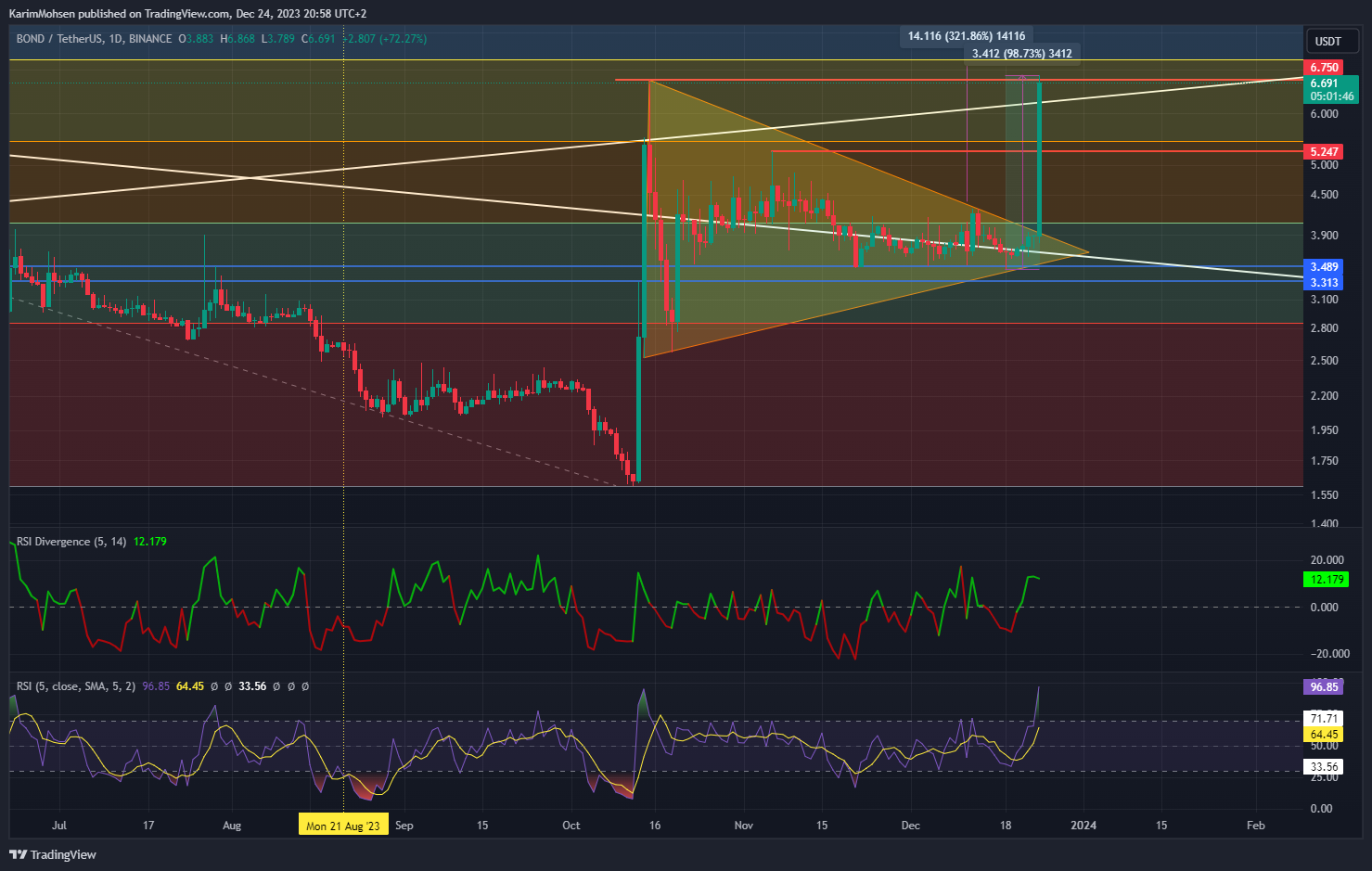
Task: Click the Feb label on time axis
Action: [x=1256, y=826]
